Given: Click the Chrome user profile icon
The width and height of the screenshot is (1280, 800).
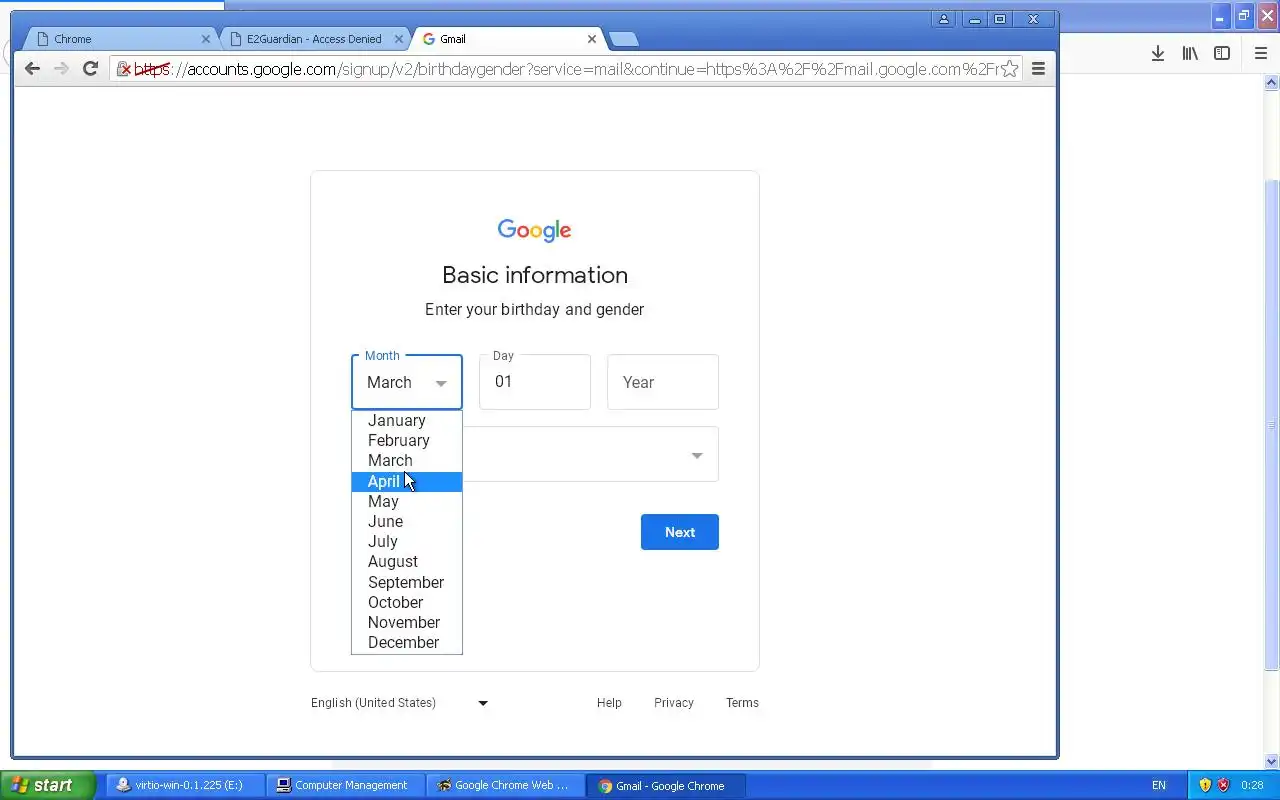Looking at the screenshot, I should 943,19.
